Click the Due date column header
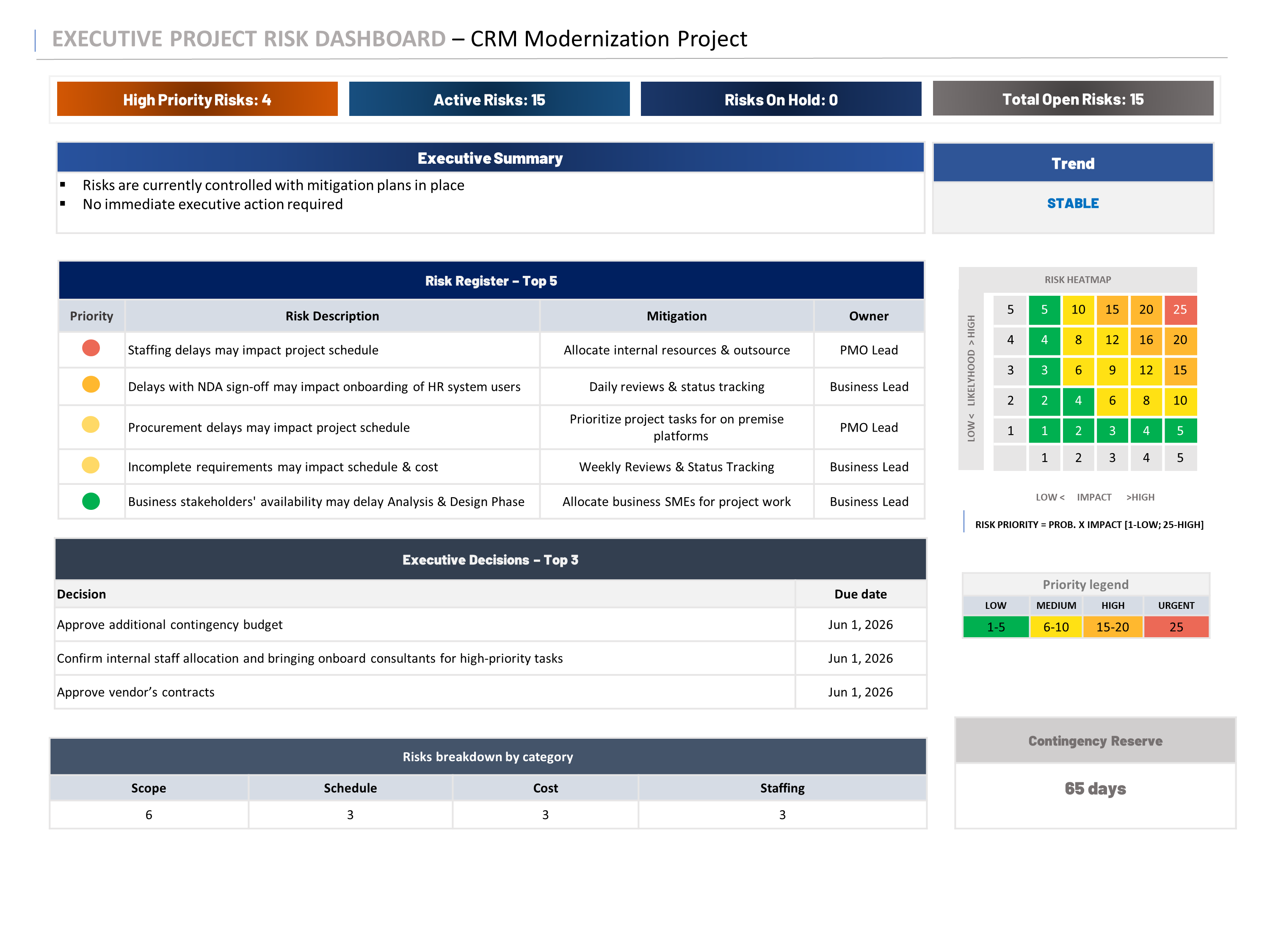 (860, 594)
